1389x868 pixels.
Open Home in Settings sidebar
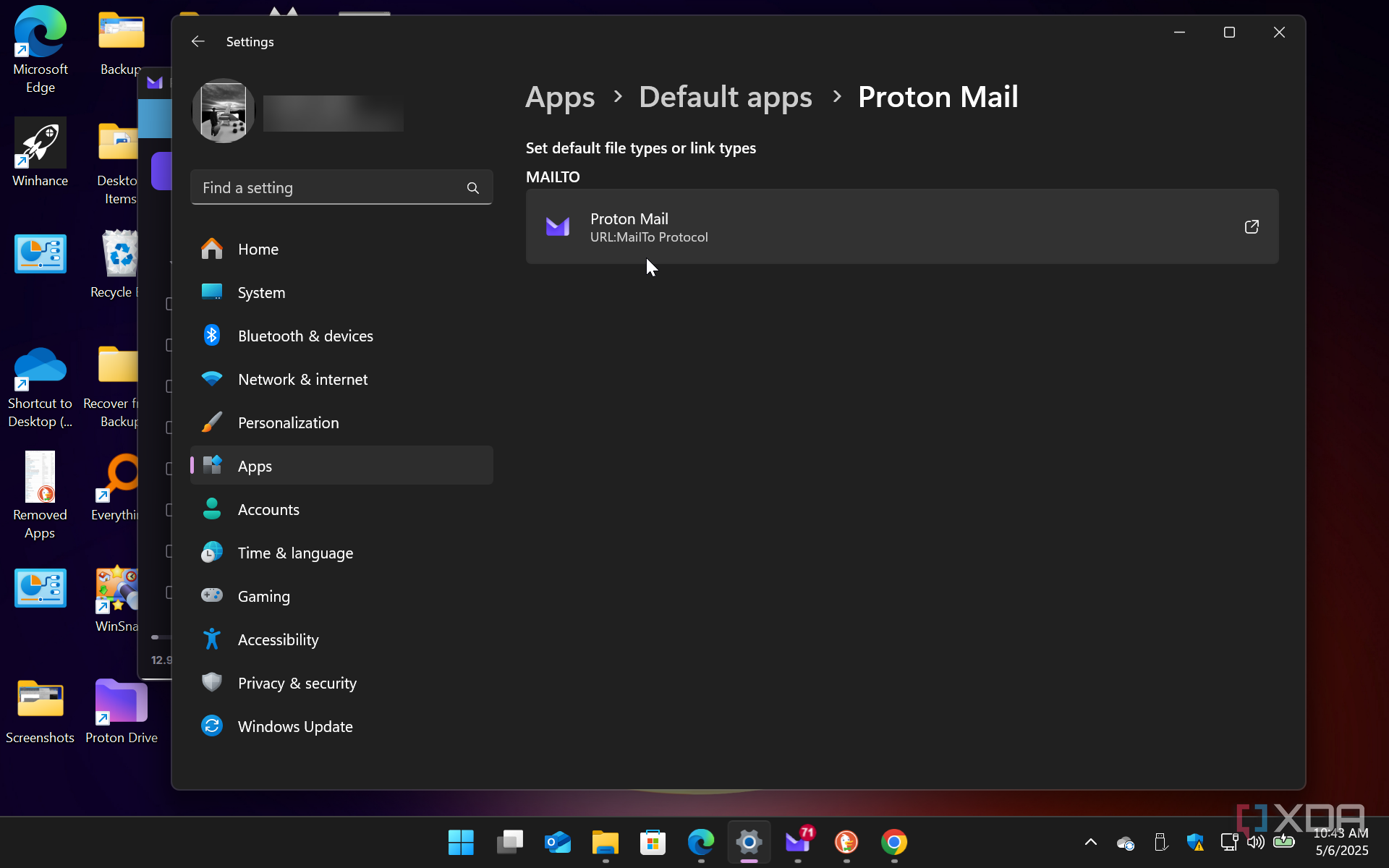click(341, 249)
